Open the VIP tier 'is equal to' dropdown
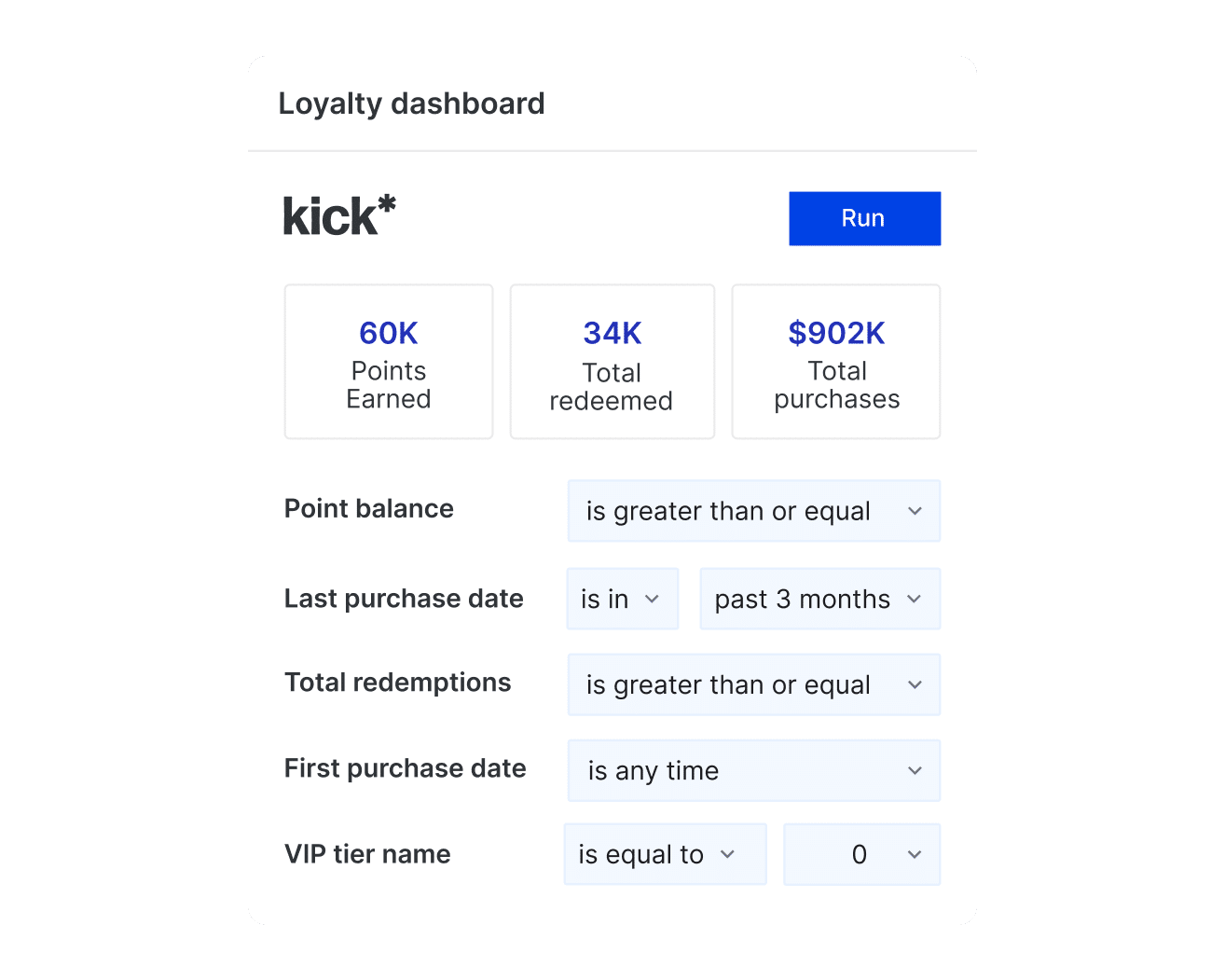This screenshot has width=1225, height=980. pyautogui.click(x=664, y=854)
